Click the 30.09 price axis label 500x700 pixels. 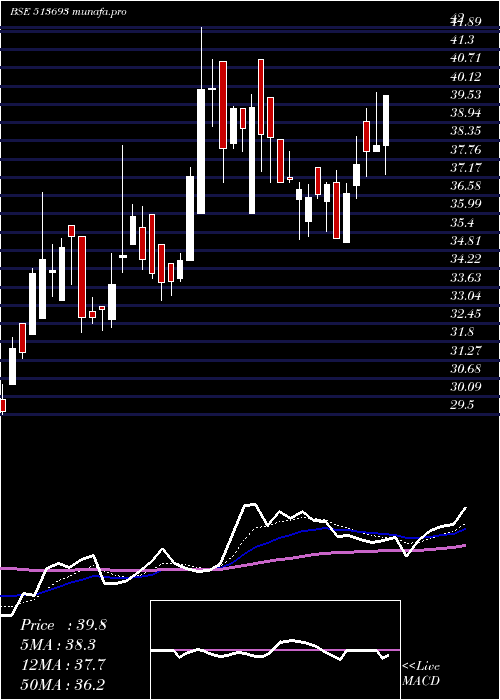click(x=466, y=387)
